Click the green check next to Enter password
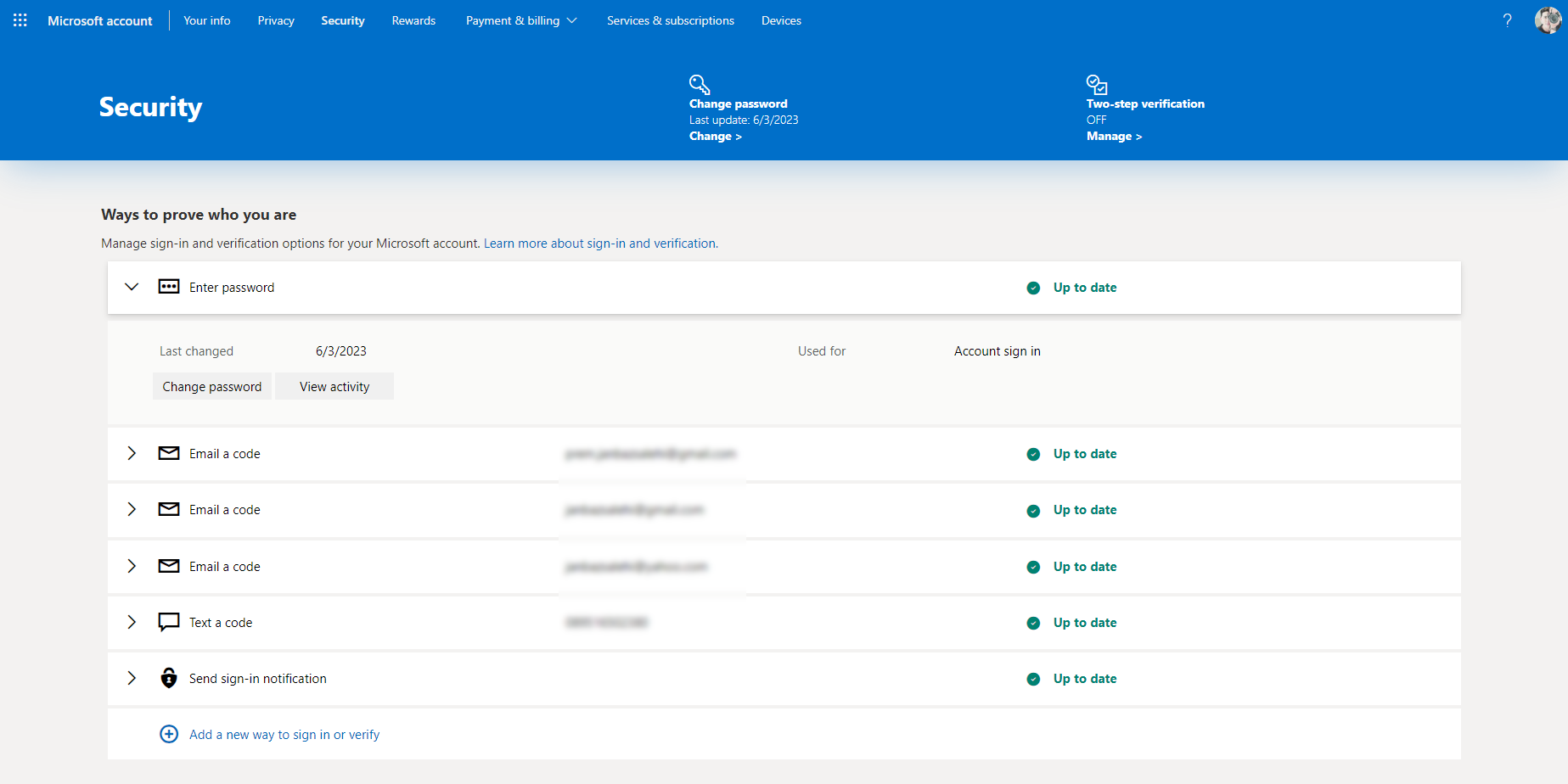The width and height of the screenshot is (1568, 784). click(x=1033, y=288)
